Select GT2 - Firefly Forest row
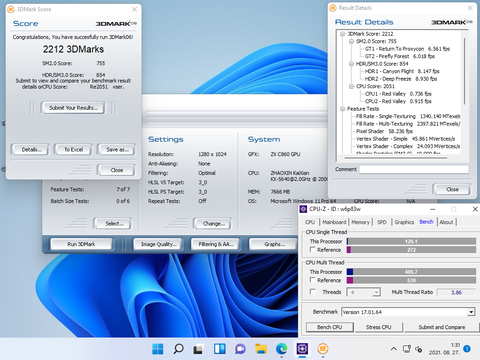The height and width of the screenshot is (360, 480). click(400, 56)
